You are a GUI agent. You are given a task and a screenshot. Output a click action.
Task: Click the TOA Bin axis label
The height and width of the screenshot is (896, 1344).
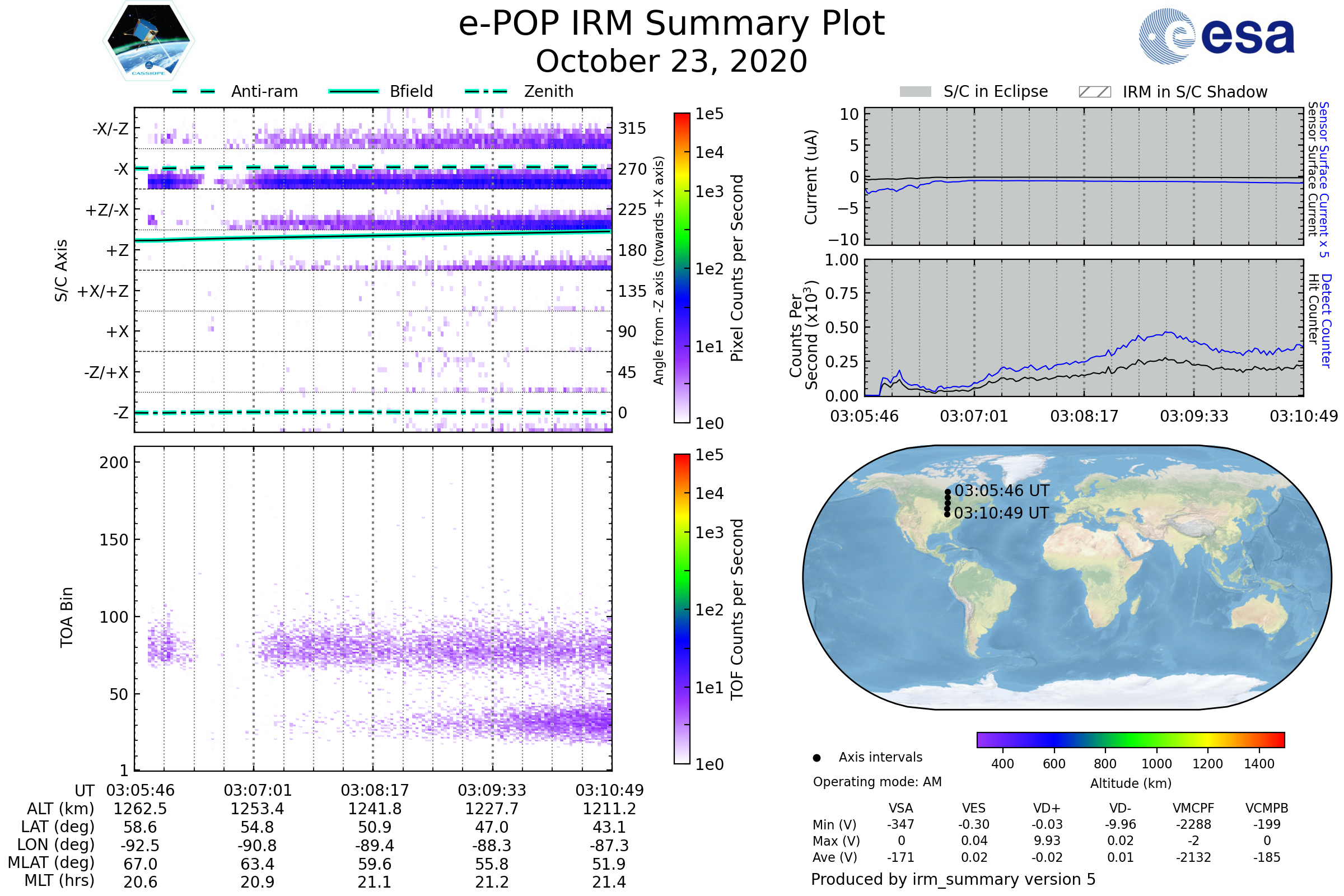[x=67, y=617]
